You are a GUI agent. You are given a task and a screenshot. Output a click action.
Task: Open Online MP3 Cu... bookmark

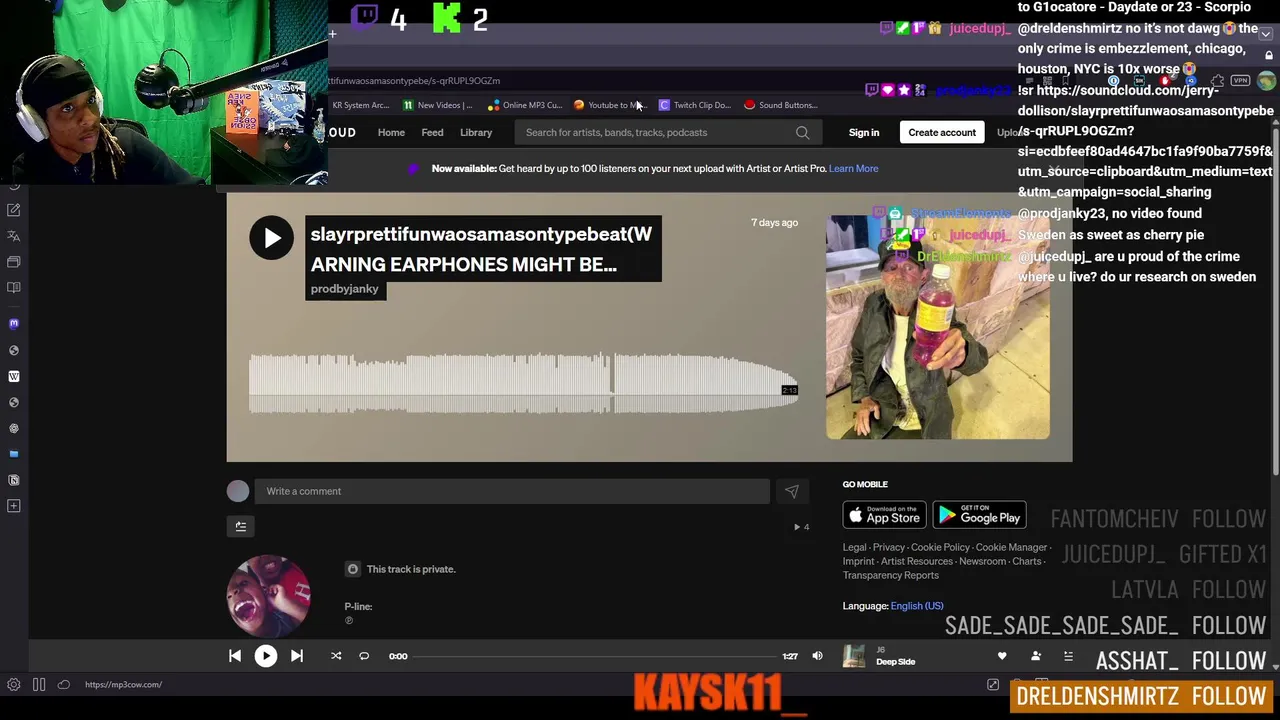click(x=525, y=105)
